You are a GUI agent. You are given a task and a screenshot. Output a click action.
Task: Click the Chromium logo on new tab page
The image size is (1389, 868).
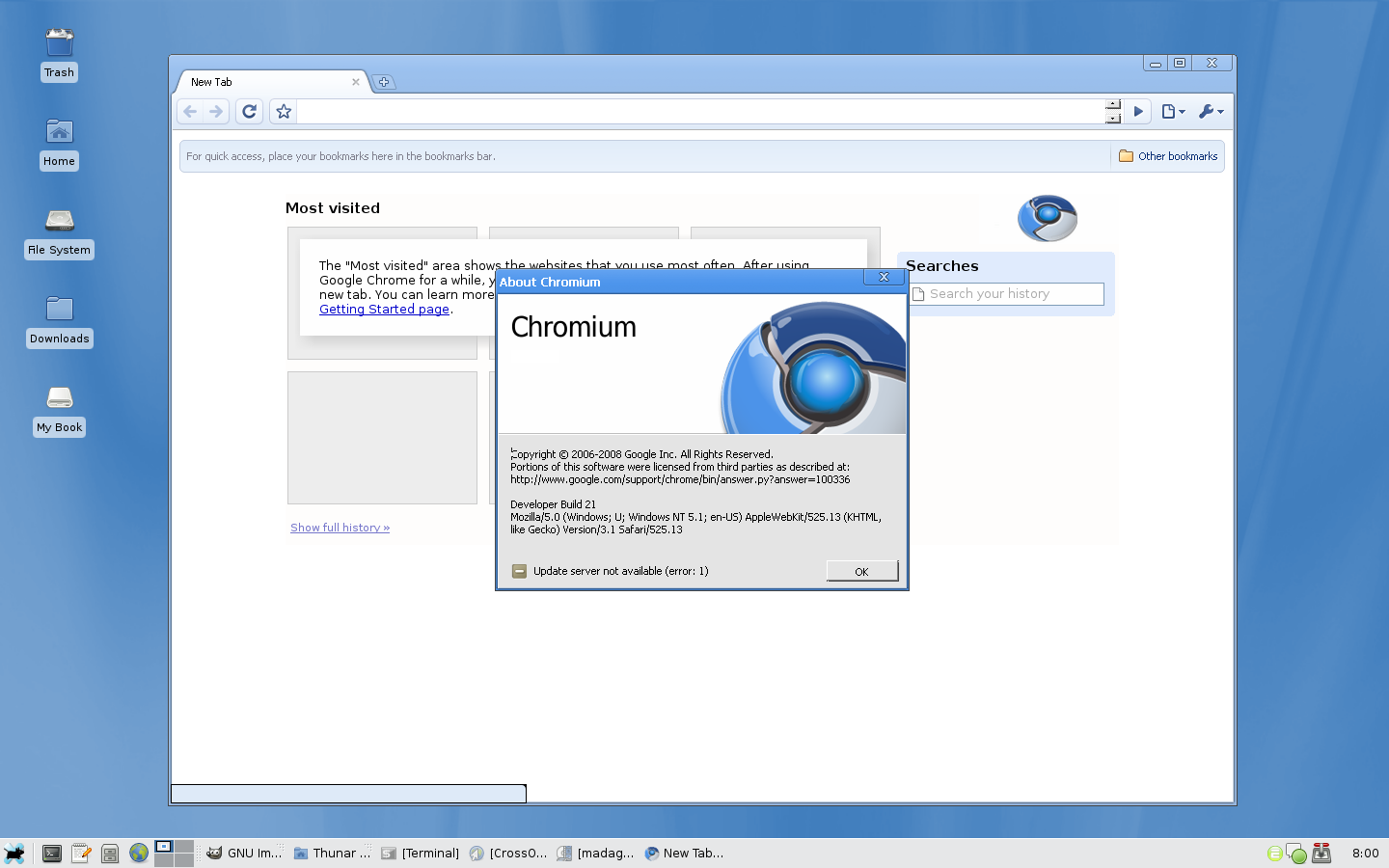point(1048,218)
